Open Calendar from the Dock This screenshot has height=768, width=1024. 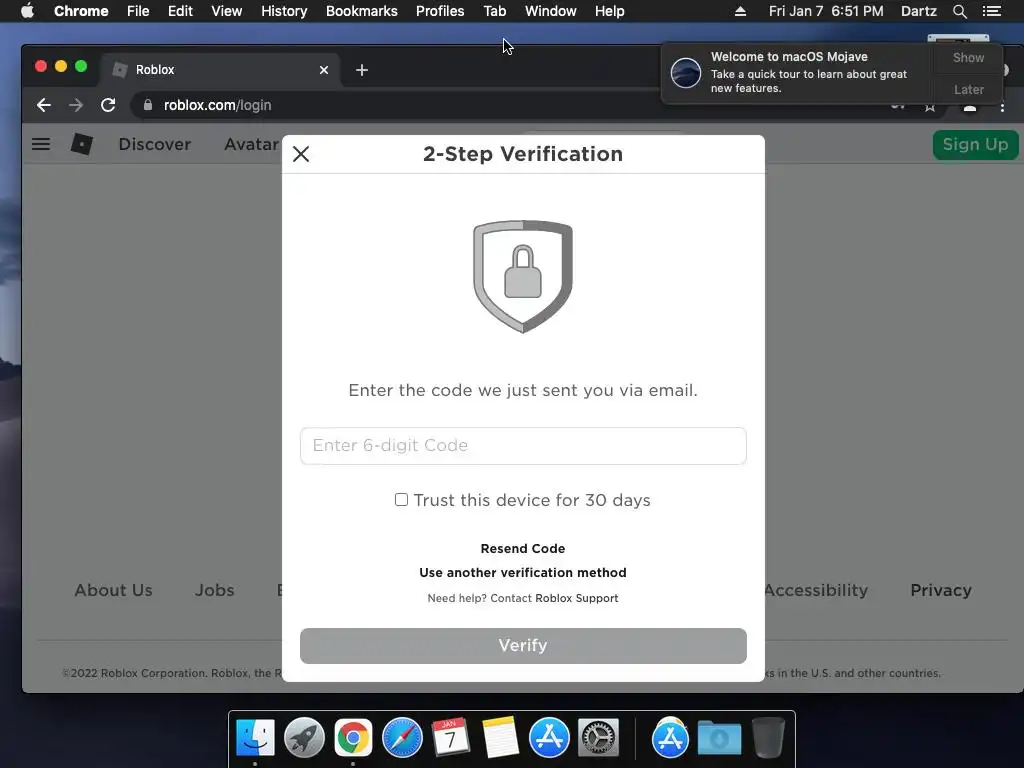tap(451, 738)
